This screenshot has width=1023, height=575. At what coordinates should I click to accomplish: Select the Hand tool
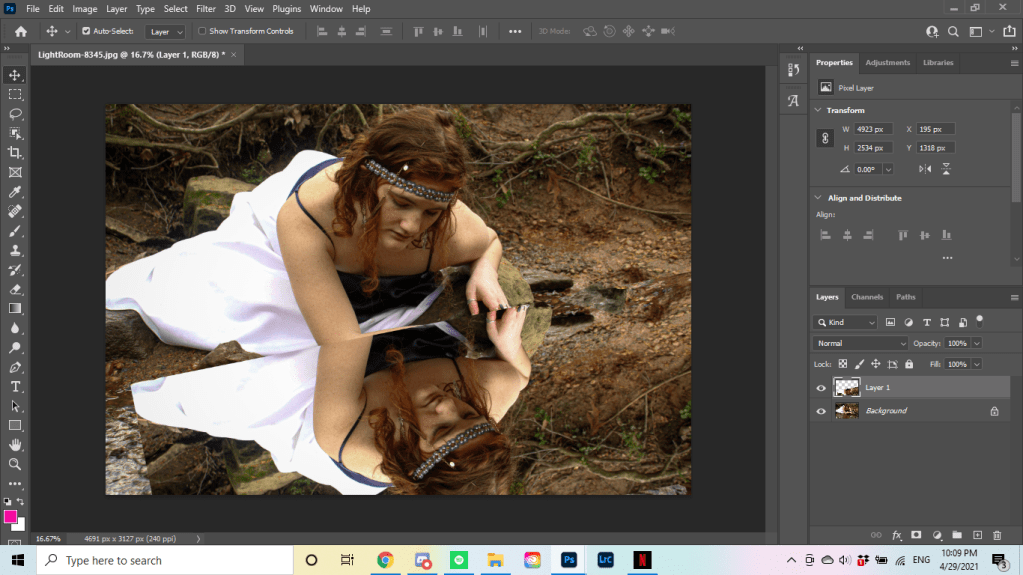[15, 445]
